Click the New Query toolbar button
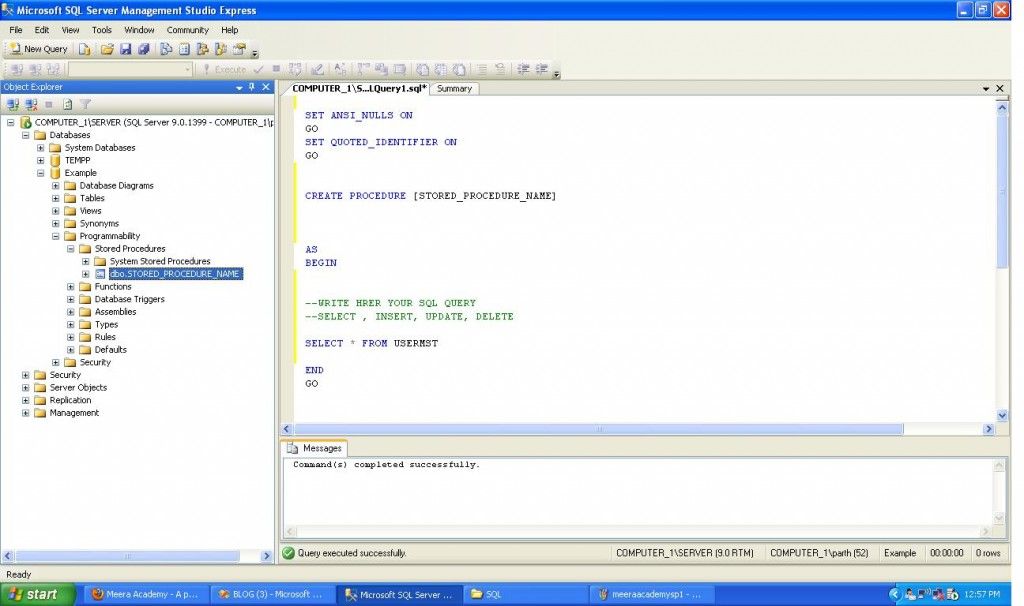1024x606 pixels. coord(39,49)
